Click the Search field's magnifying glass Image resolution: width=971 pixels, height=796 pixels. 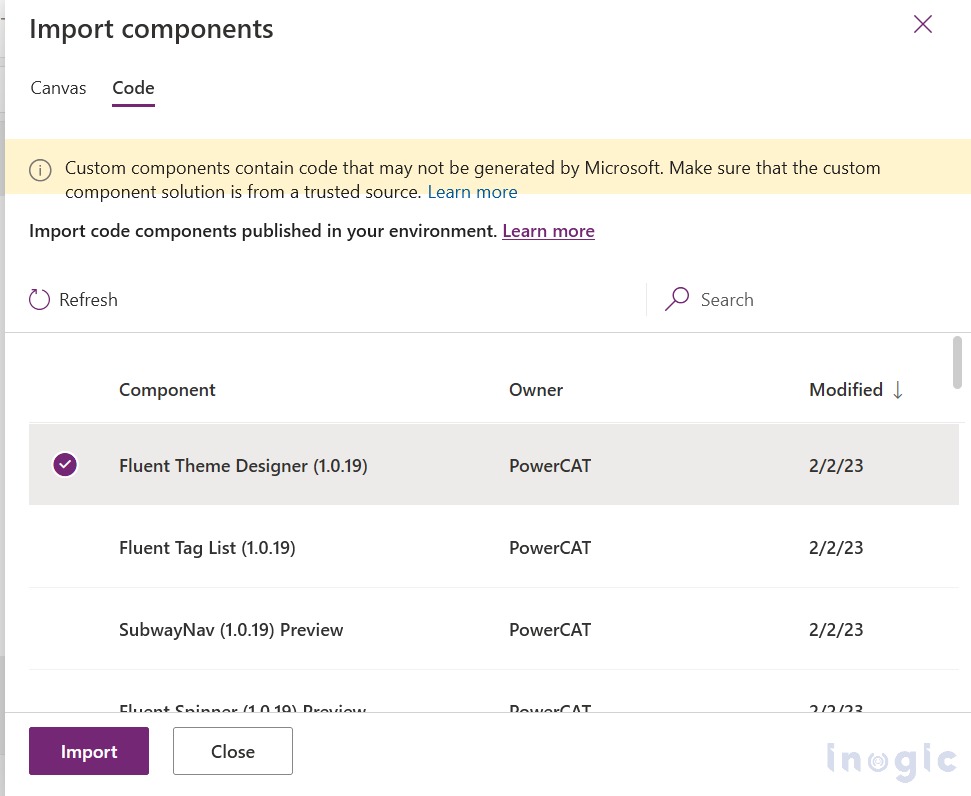677,299
